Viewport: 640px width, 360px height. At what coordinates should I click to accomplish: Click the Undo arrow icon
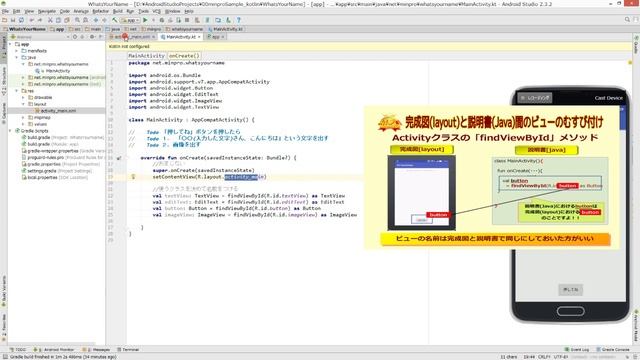31,20
